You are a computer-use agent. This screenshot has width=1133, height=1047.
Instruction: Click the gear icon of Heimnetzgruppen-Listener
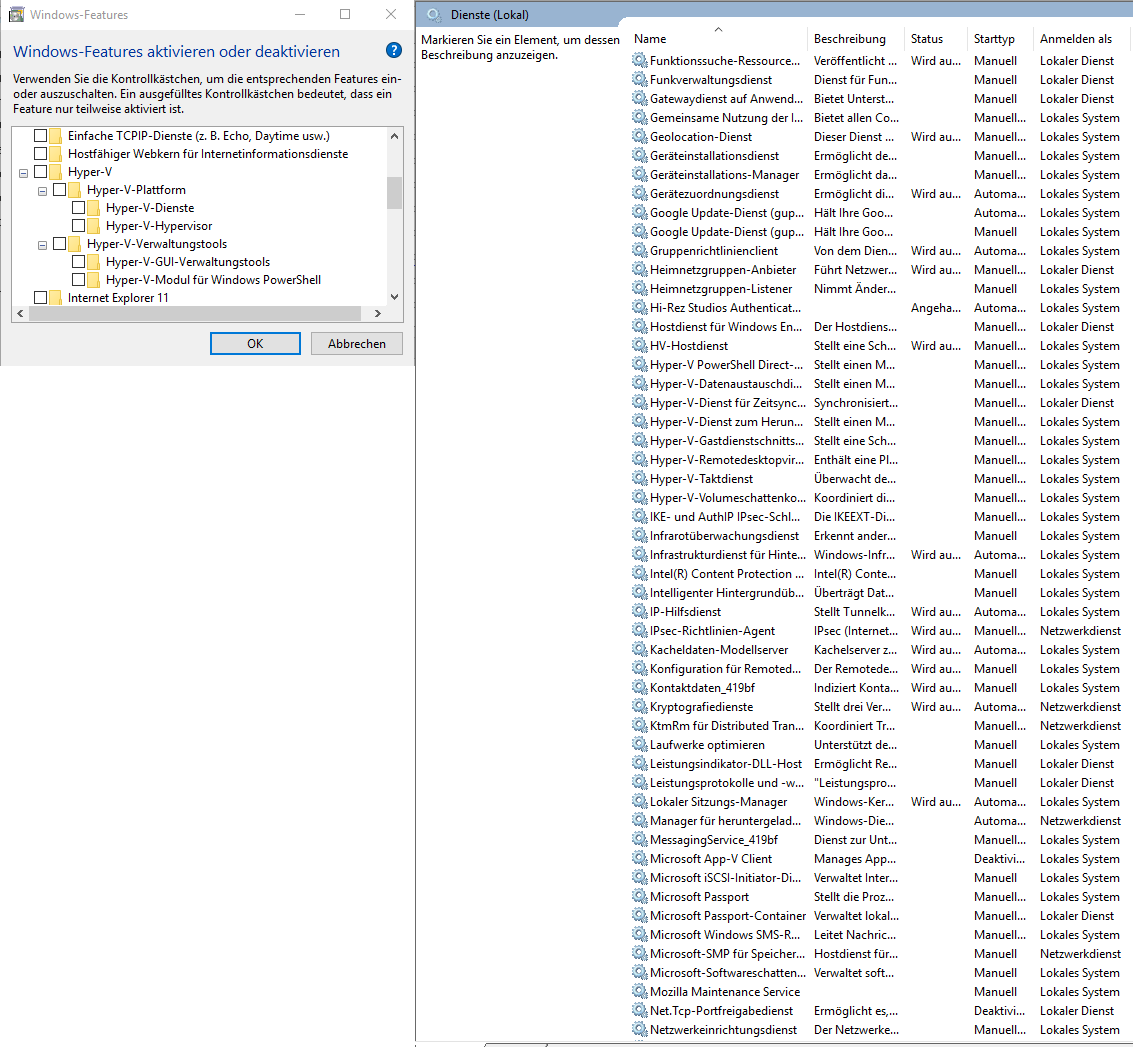(x=639, y=288)
